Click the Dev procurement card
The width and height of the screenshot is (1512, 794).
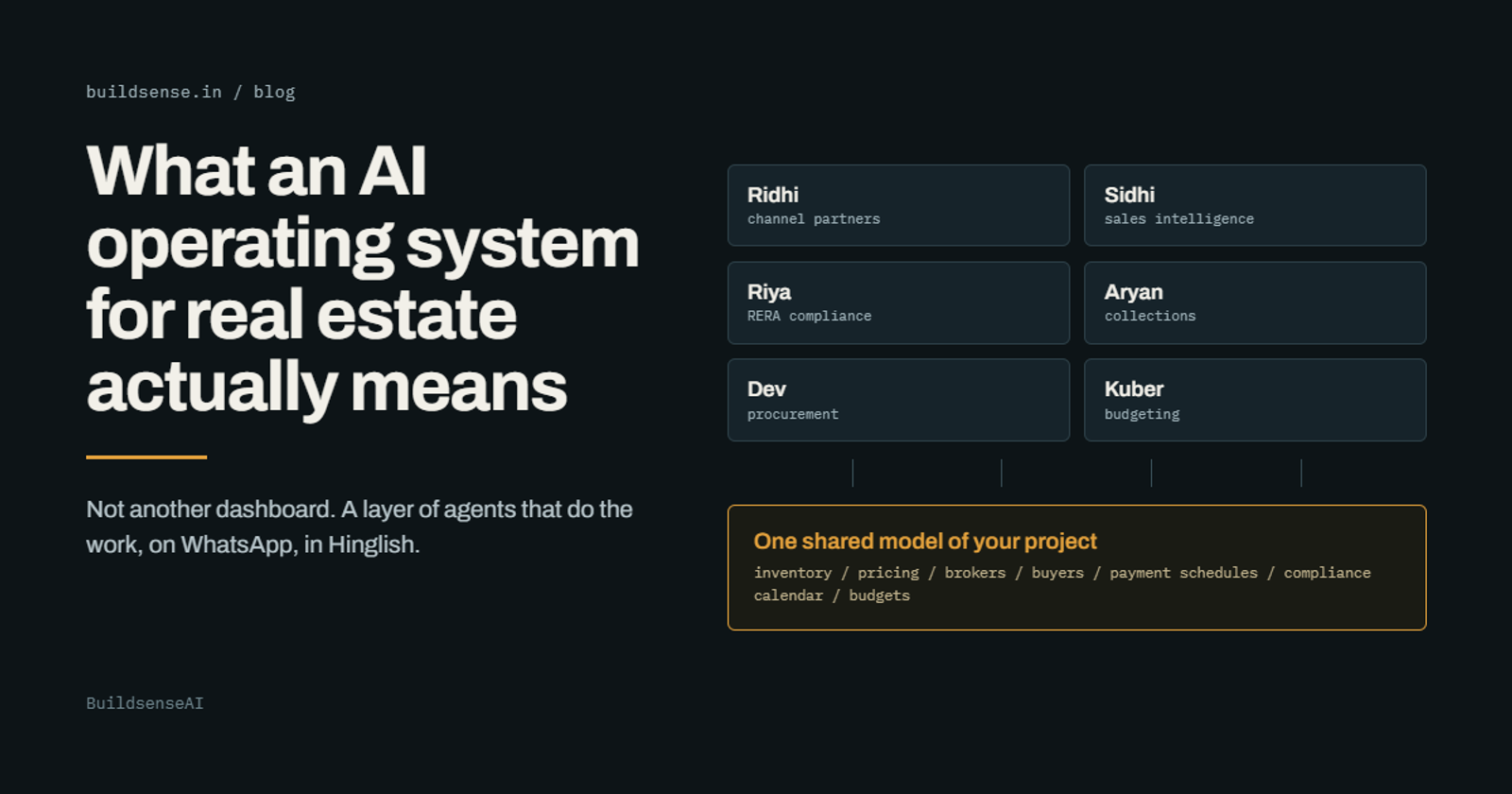pyautogui.click(x=899, y=400)
